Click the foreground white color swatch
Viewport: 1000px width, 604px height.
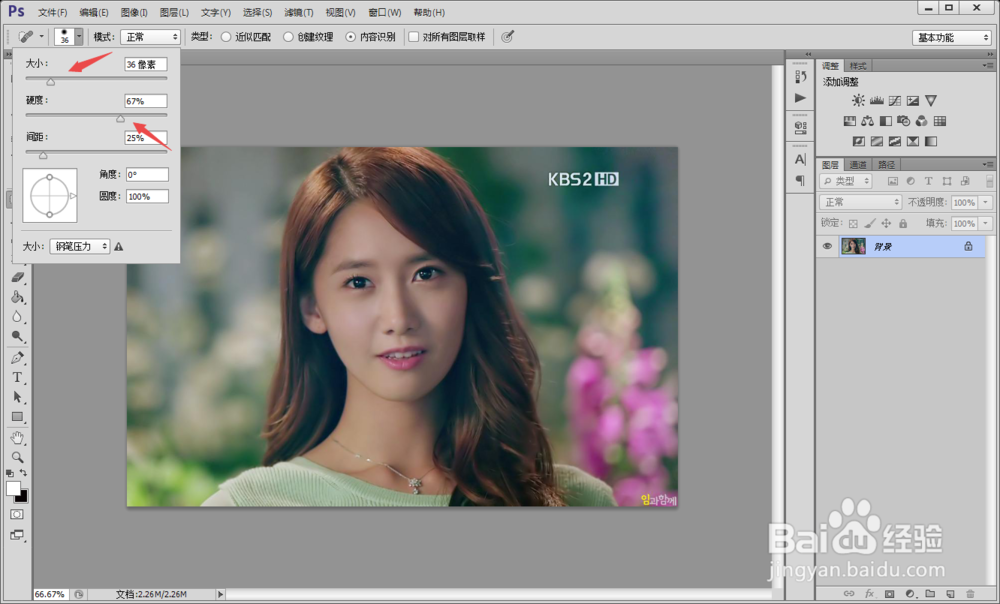(13, 489)
